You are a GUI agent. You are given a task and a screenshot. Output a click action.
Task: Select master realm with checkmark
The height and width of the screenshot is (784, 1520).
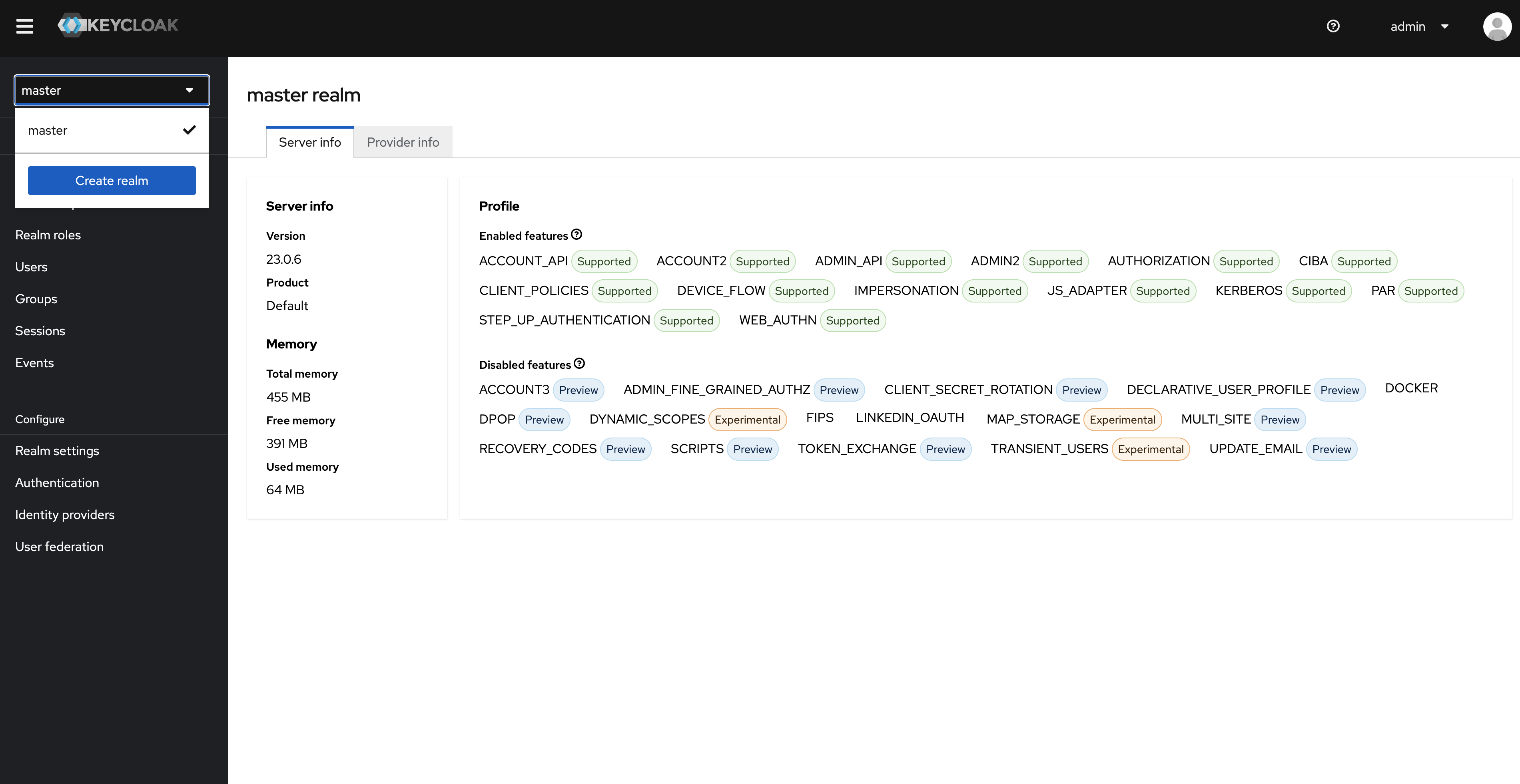(x=112, y=130)
